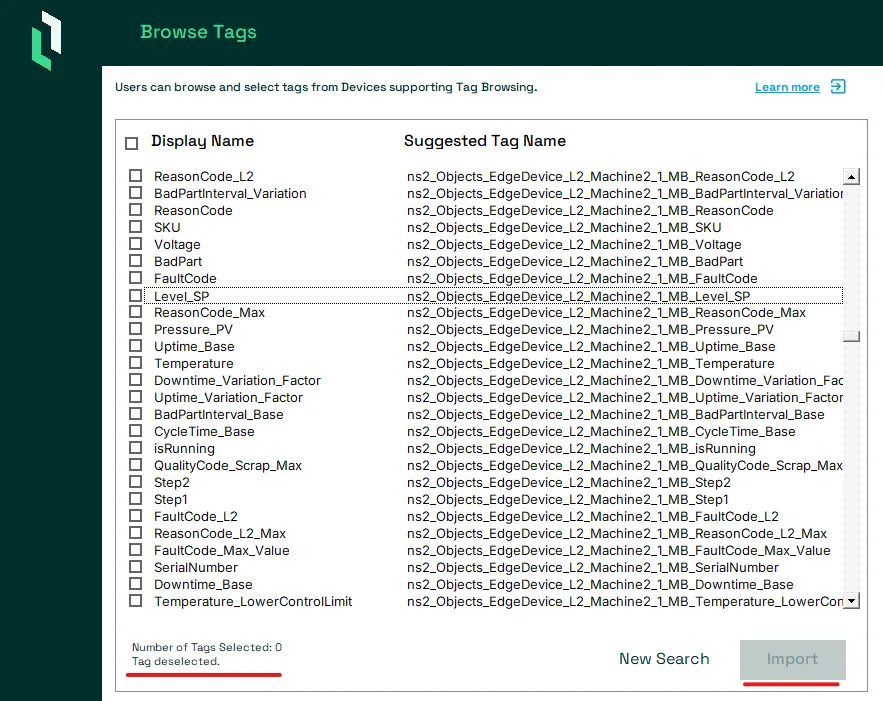
Task: Check the SerialNumber checkbox
Action: pyautogui.click(x=135, y=567)
